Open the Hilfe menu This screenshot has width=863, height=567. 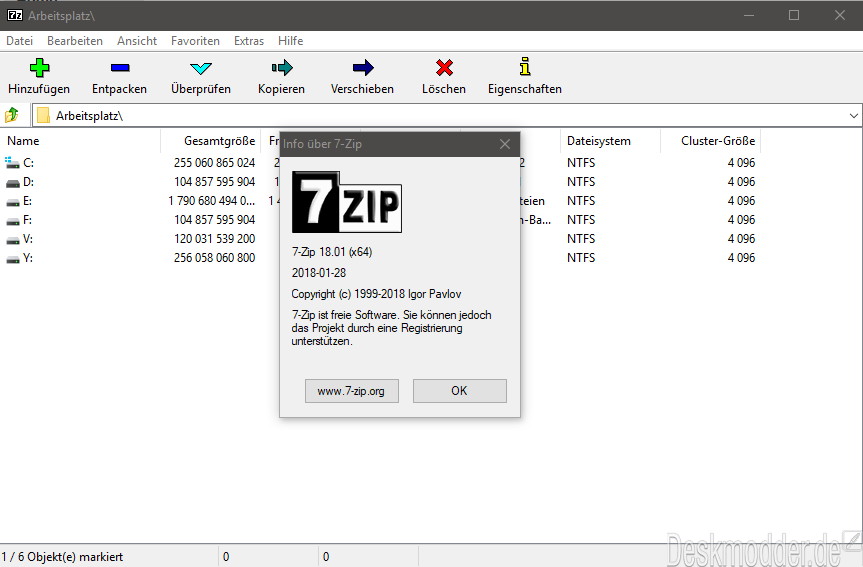[290, 41]
